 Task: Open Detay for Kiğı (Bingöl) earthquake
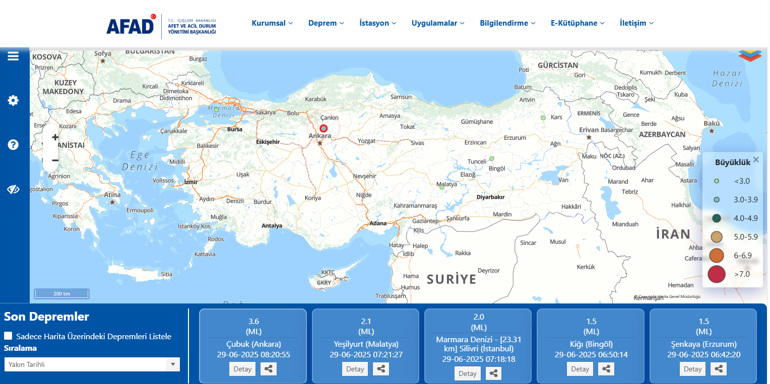tap(580, 369)
